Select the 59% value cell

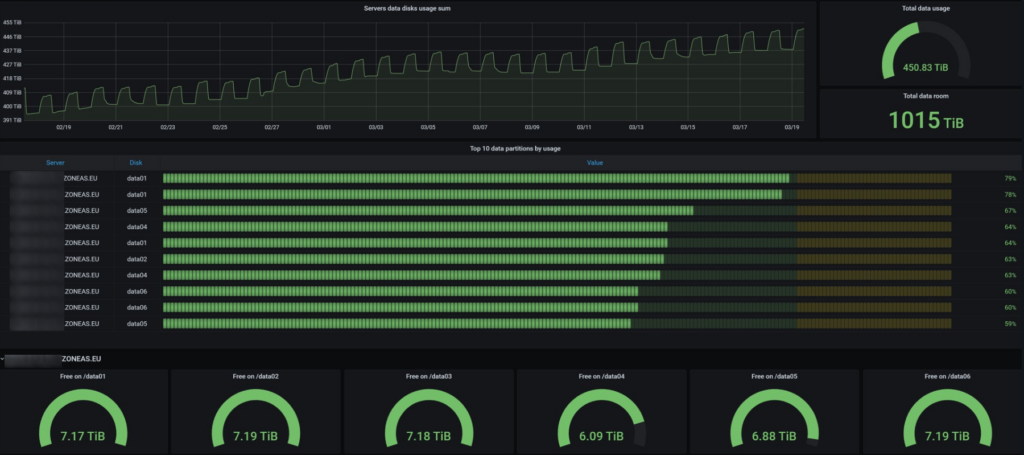click(x=1010, y=323)
